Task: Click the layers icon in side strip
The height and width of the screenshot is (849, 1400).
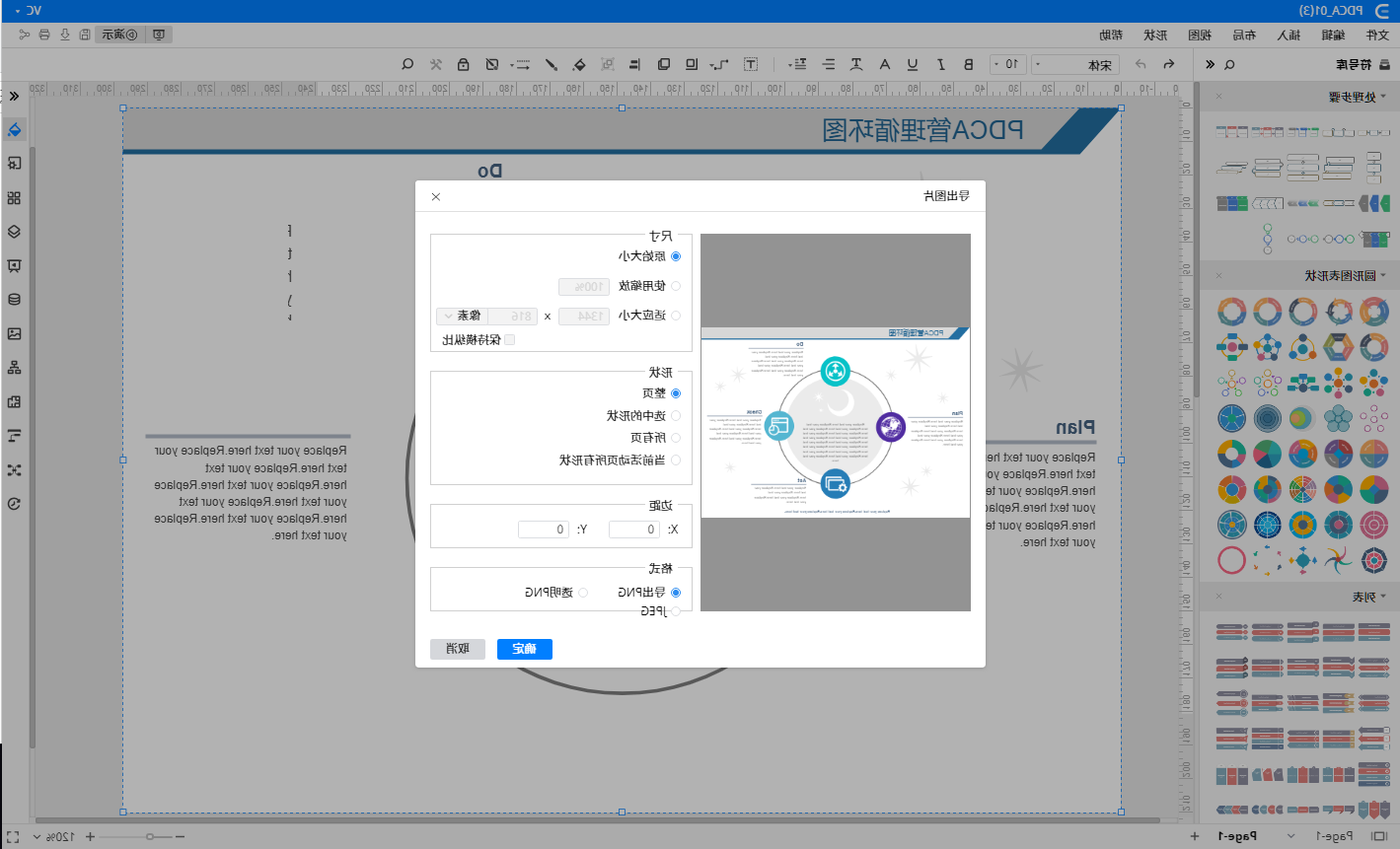Action: coord(14,232)
